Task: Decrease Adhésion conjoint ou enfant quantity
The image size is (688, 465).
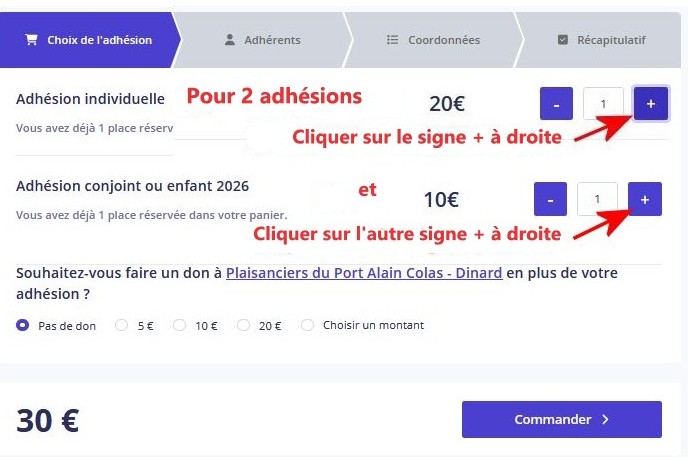Action: (551, 199)
